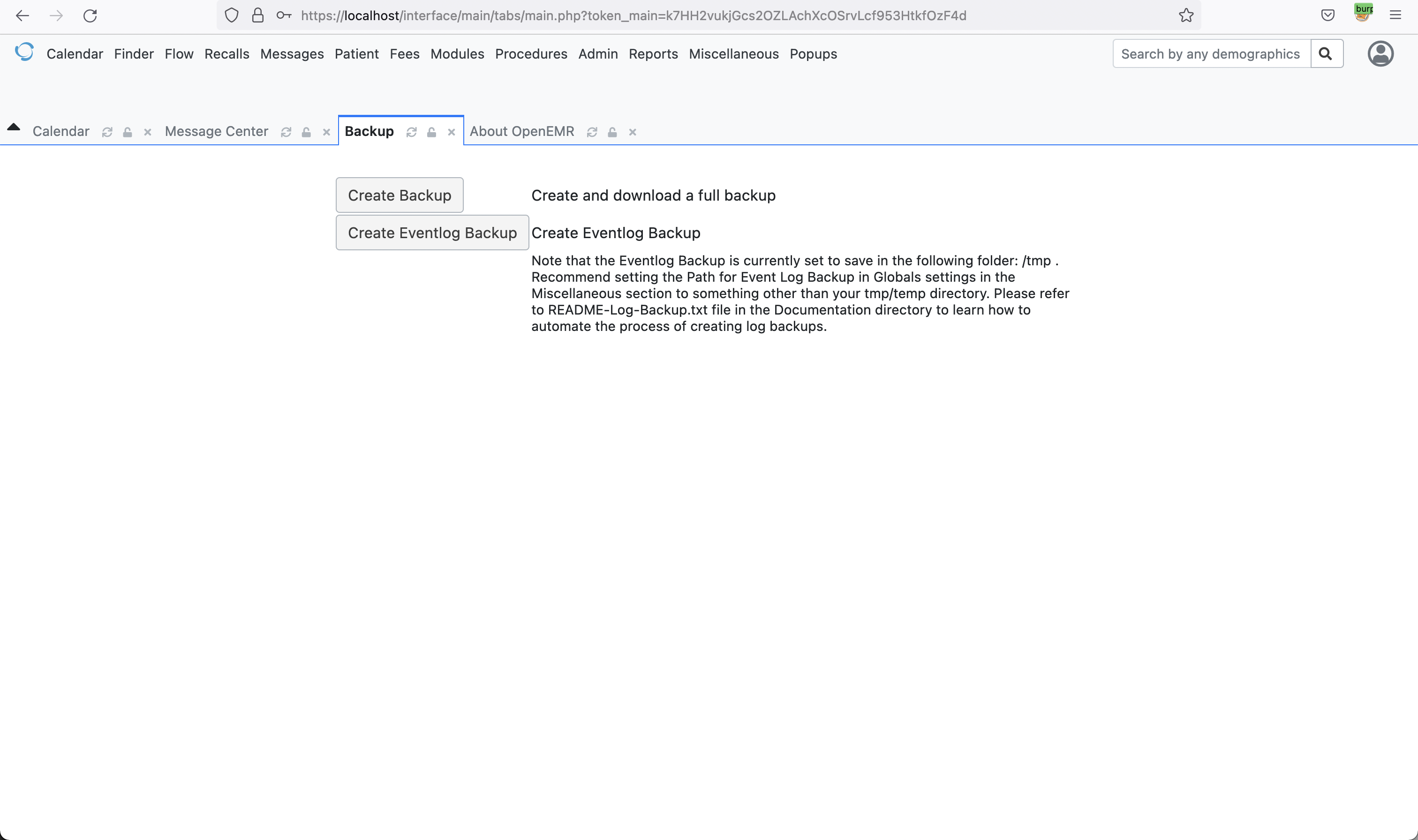The image size is (1418, 840).
Task: Open the Miscellaneous menu
Action: (x=733, y=54)
